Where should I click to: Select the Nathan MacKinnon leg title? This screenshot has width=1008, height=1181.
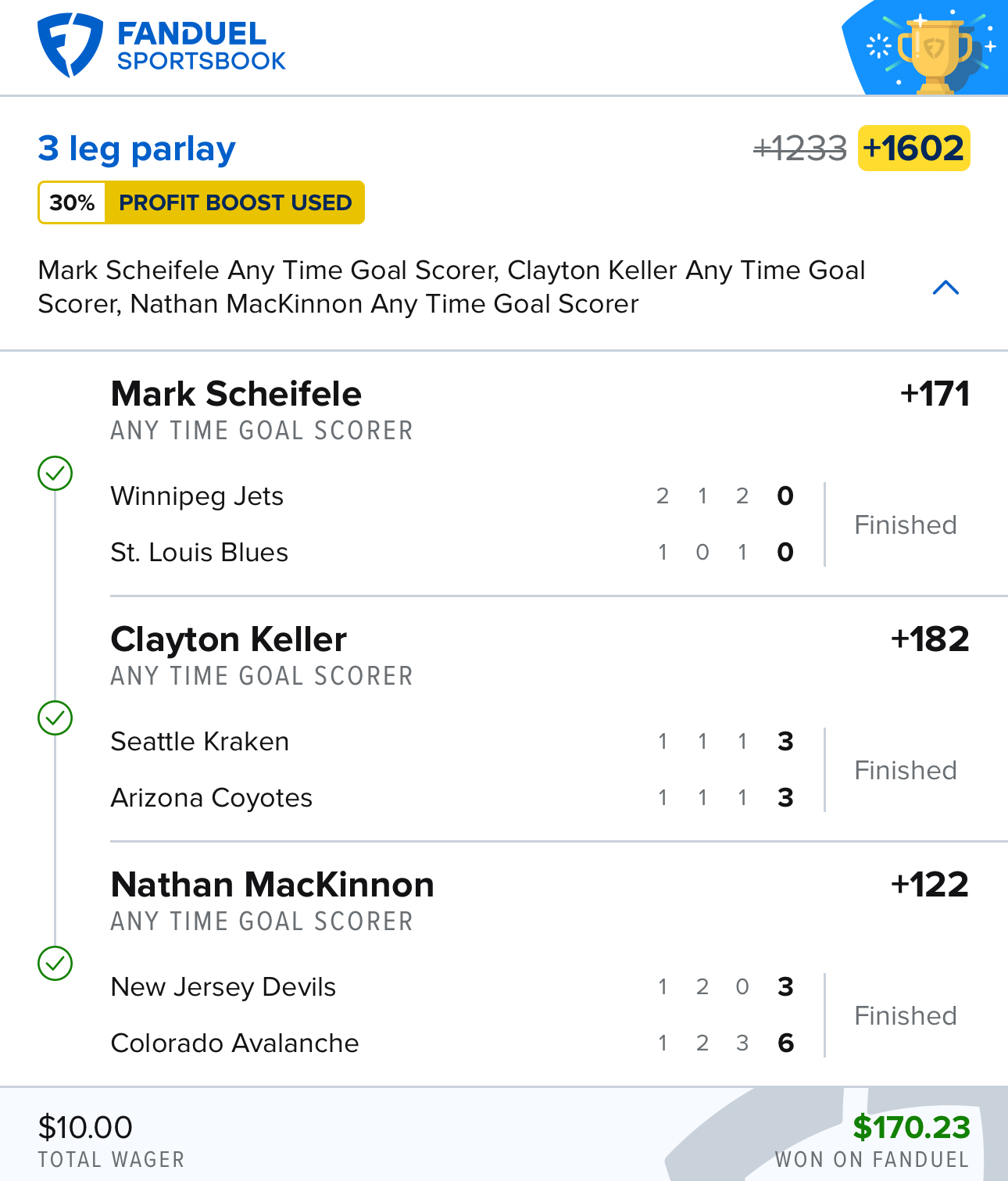coord(272,885)
